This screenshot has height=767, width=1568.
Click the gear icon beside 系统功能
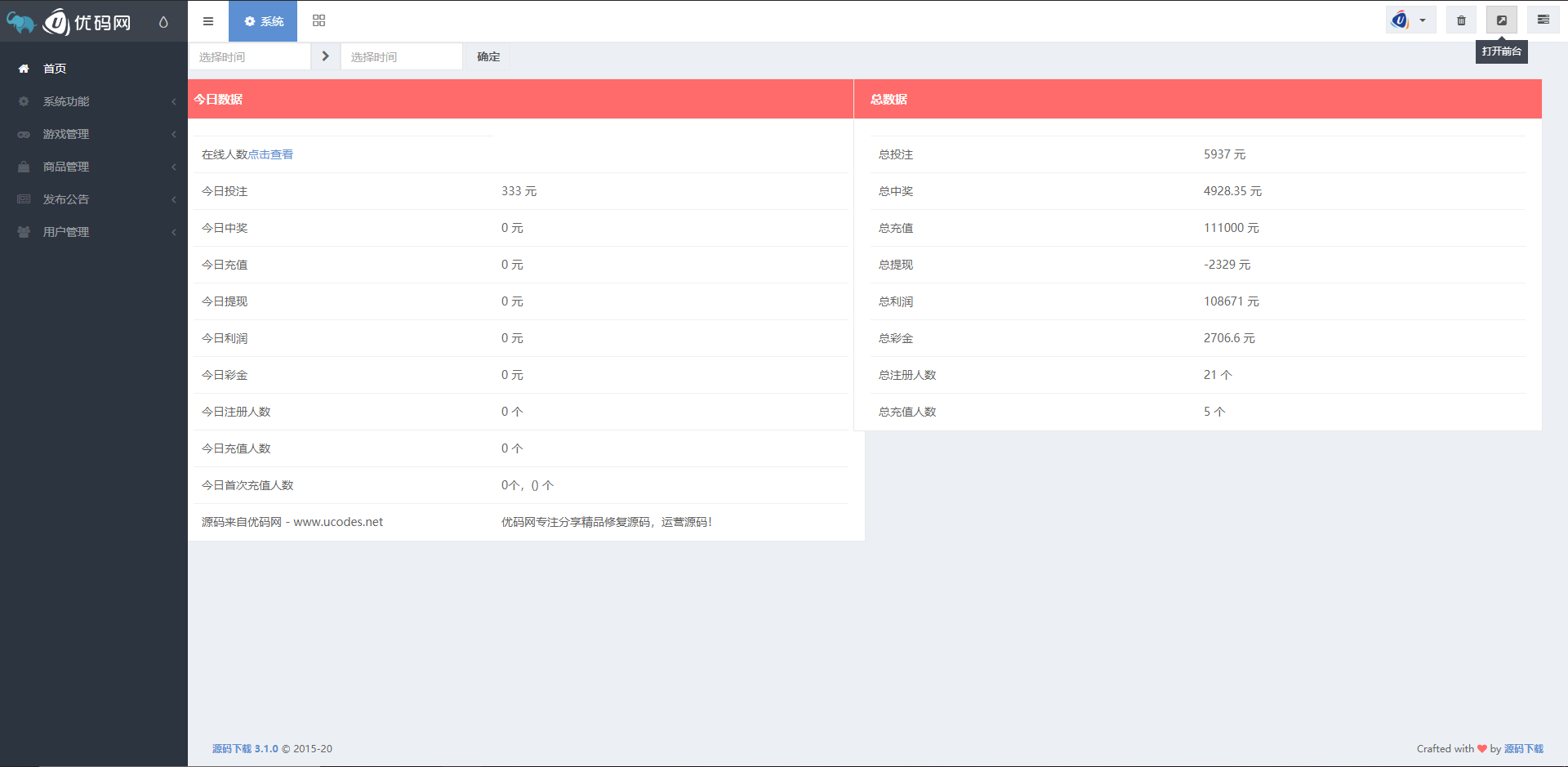[23, 101]
